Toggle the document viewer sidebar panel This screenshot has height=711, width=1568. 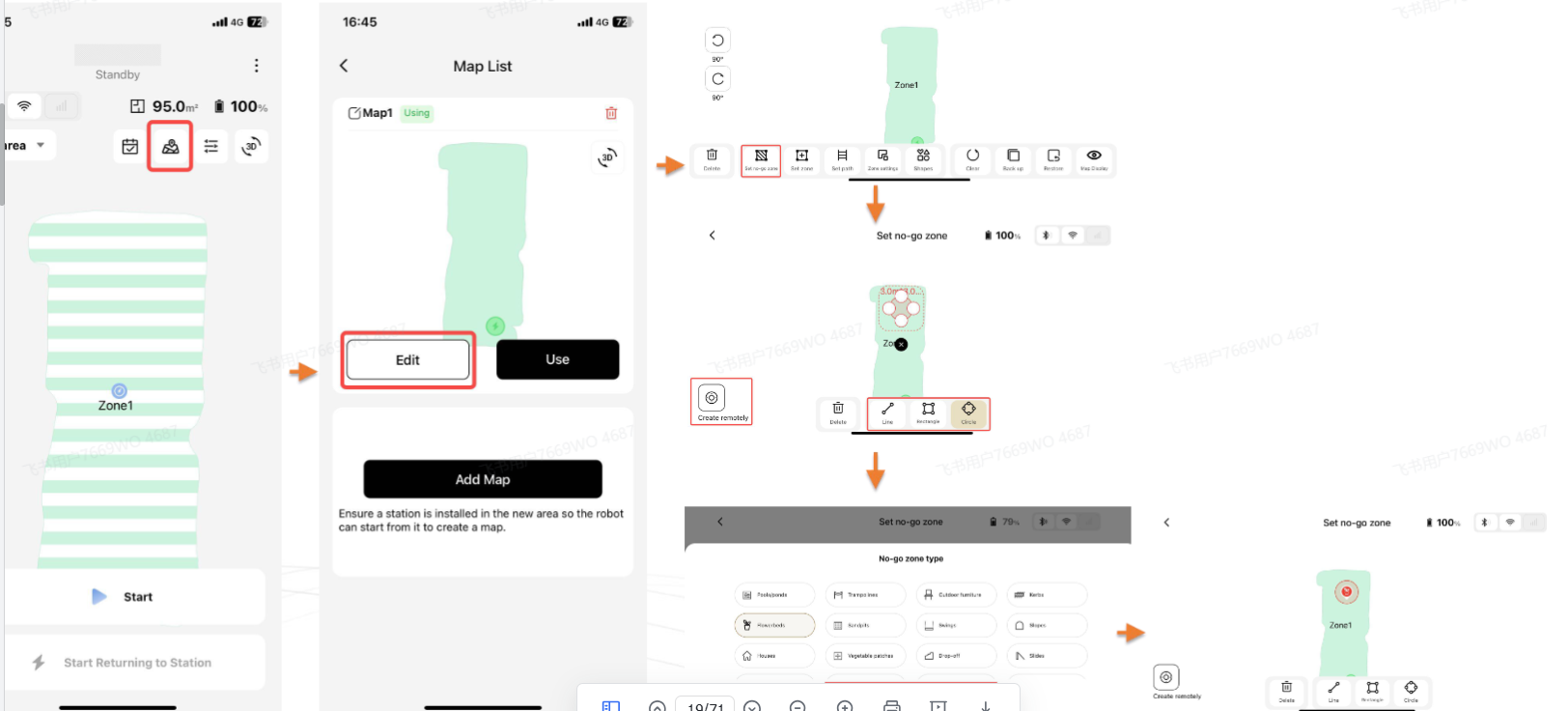point(611,707)
